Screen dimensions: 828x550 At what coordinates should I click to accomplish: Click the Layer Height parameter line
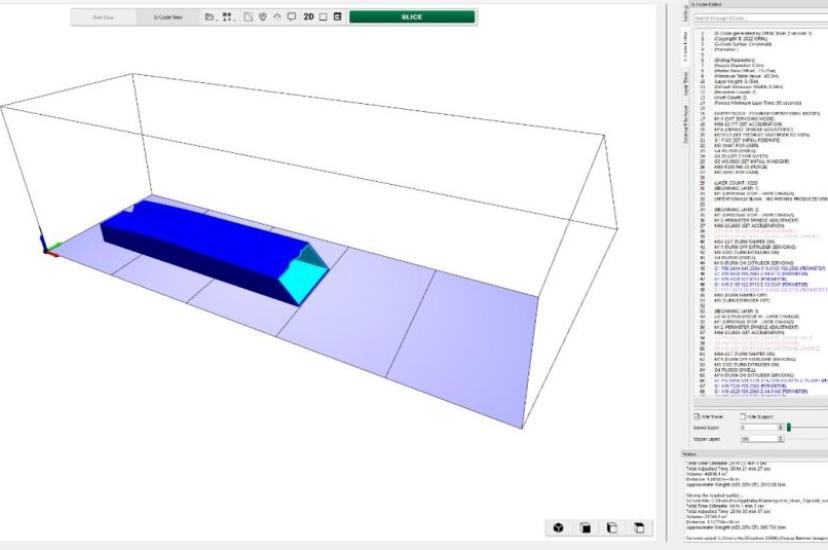(736, 82)
